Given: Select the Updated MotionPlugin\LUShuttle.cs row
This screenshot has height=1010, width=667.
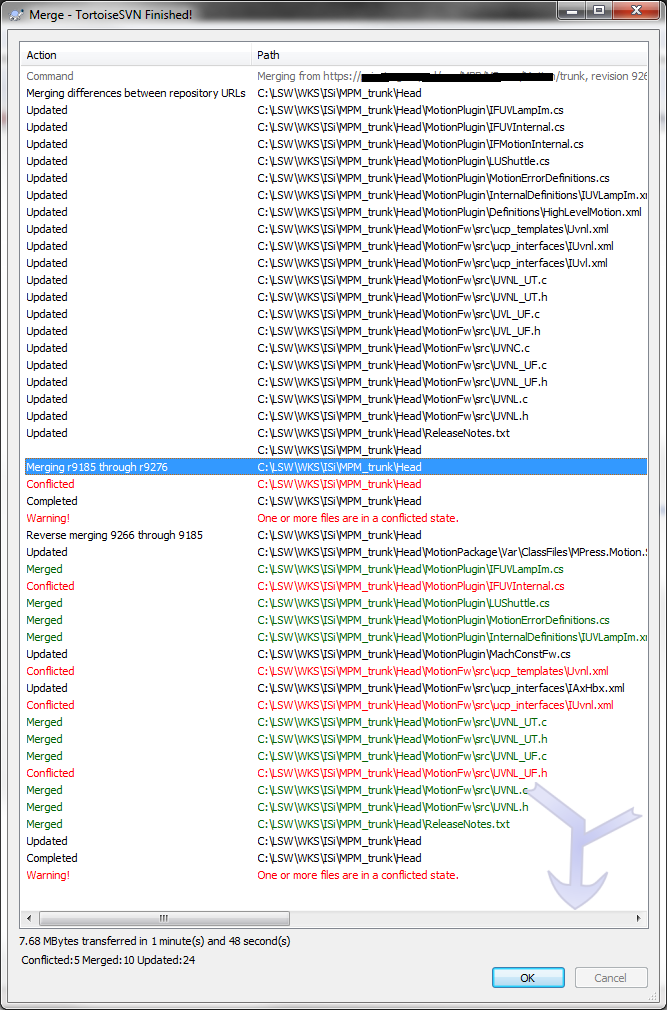Looking at the screenshot, I should point(334,161).
